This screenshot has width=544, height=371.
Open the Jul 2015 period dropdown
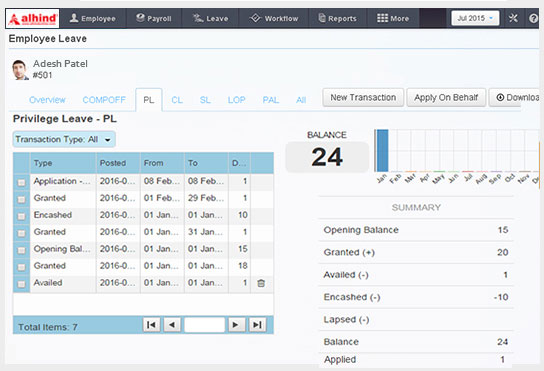pyautogui.click(x=475, y=18)
